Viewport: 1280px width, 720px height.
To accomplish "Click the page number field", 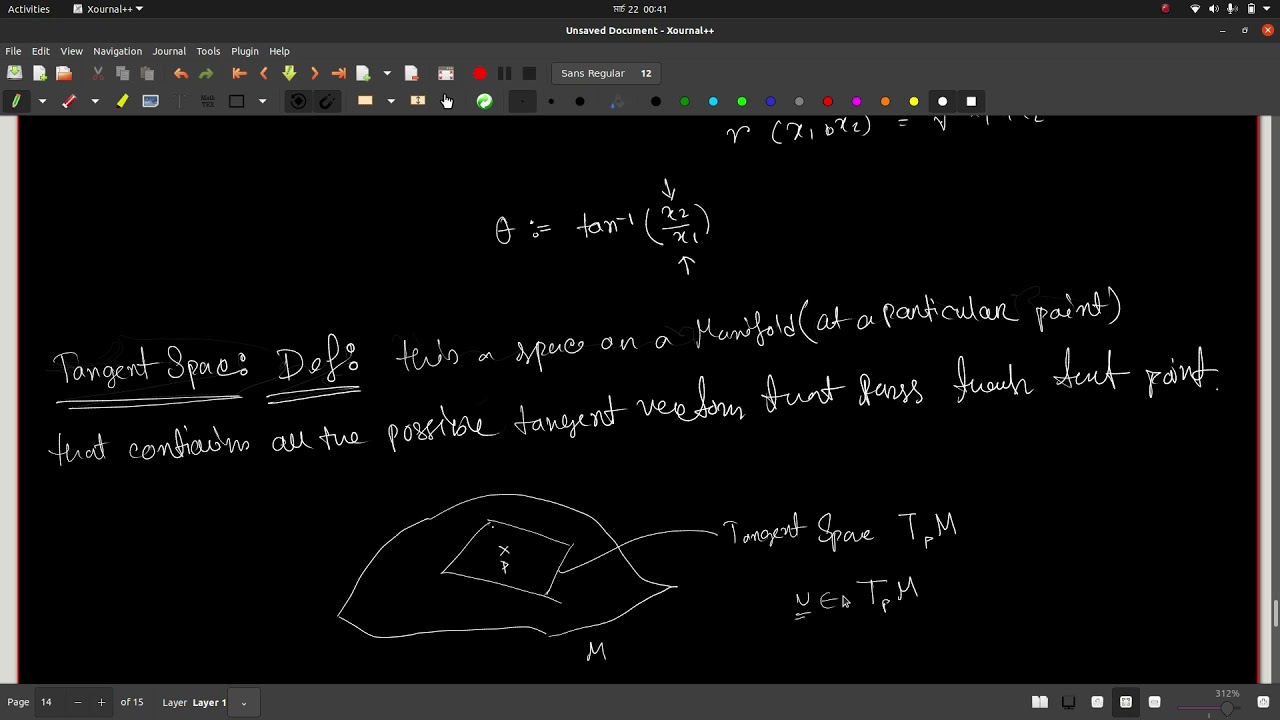I will [50, 702].
